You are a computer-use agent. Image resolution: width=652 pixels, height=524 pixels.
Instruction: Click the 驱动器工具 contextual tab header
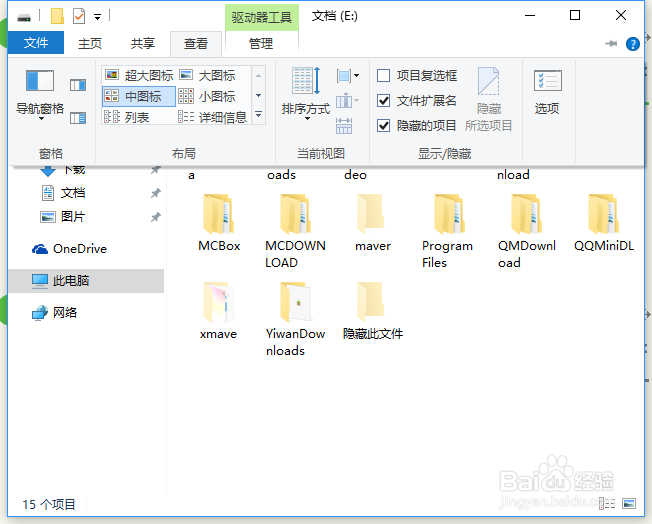262,17
